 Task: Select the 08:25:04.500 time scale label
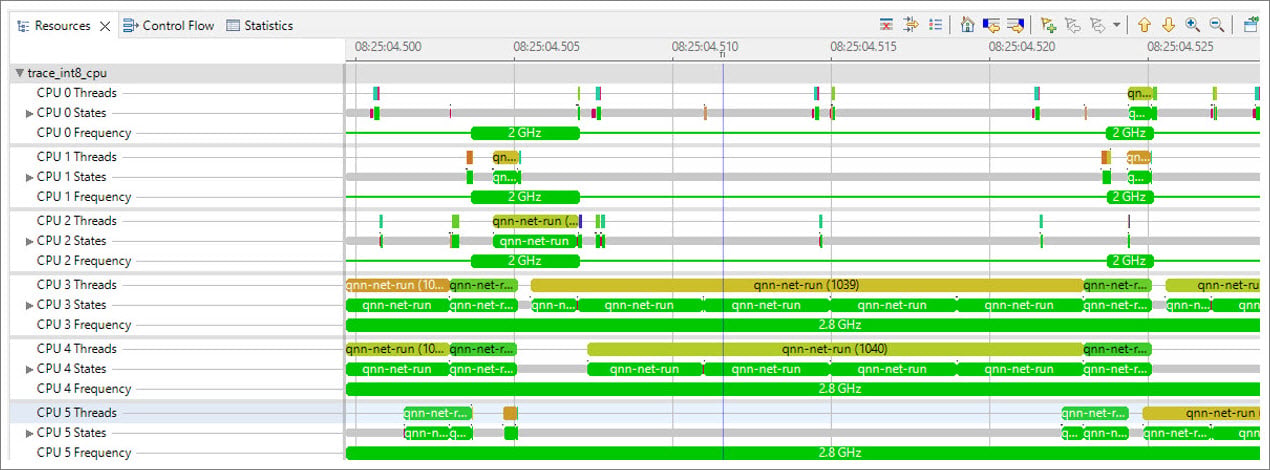(388, 46)
